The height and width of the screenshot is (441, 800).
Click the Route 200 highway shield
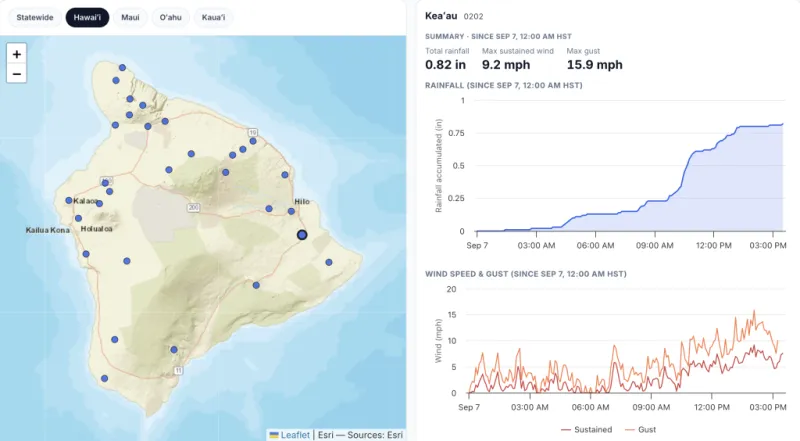(193, 207)
